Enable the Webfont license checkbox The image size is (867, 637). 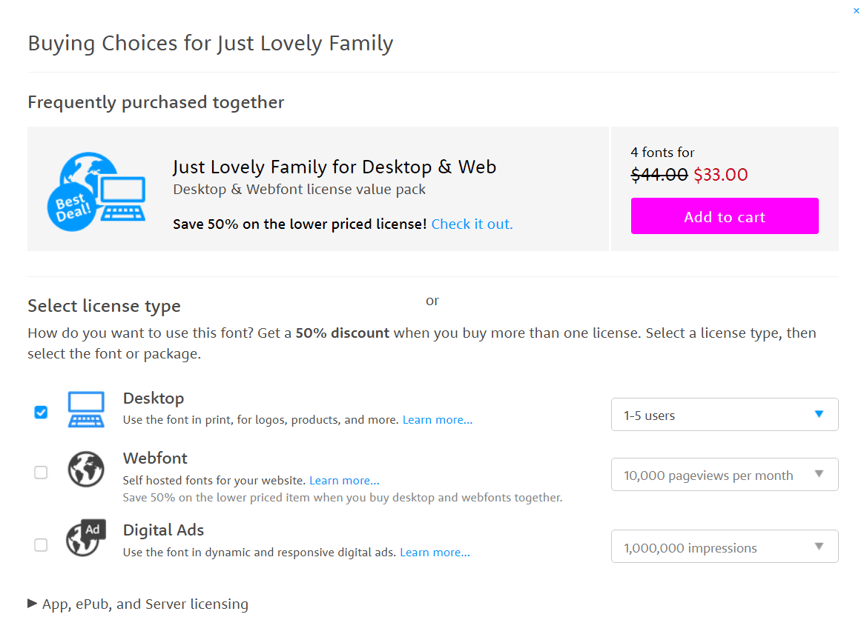click(41, 472)
